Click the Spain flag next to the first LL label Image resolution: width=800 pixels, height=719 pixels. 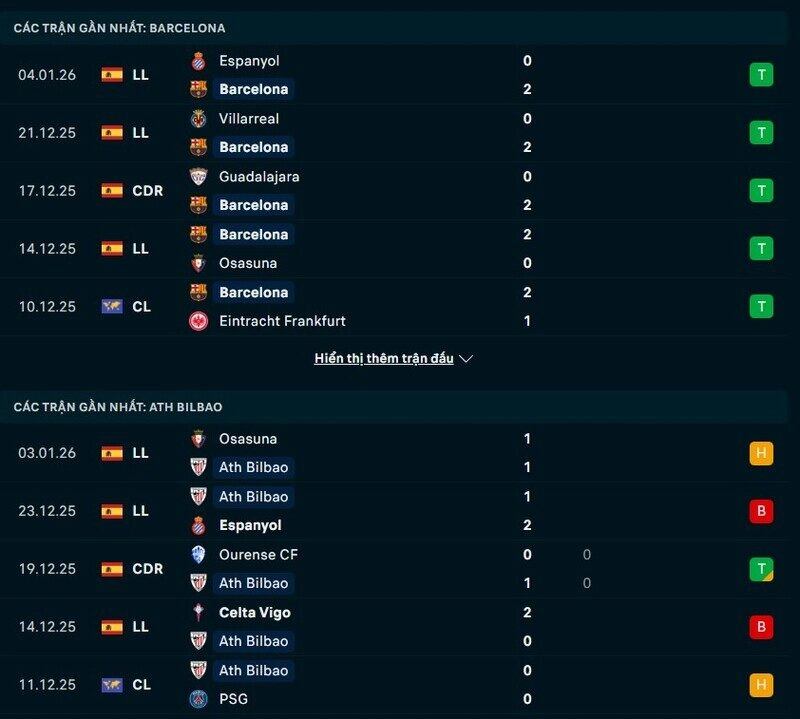[112, 74]
